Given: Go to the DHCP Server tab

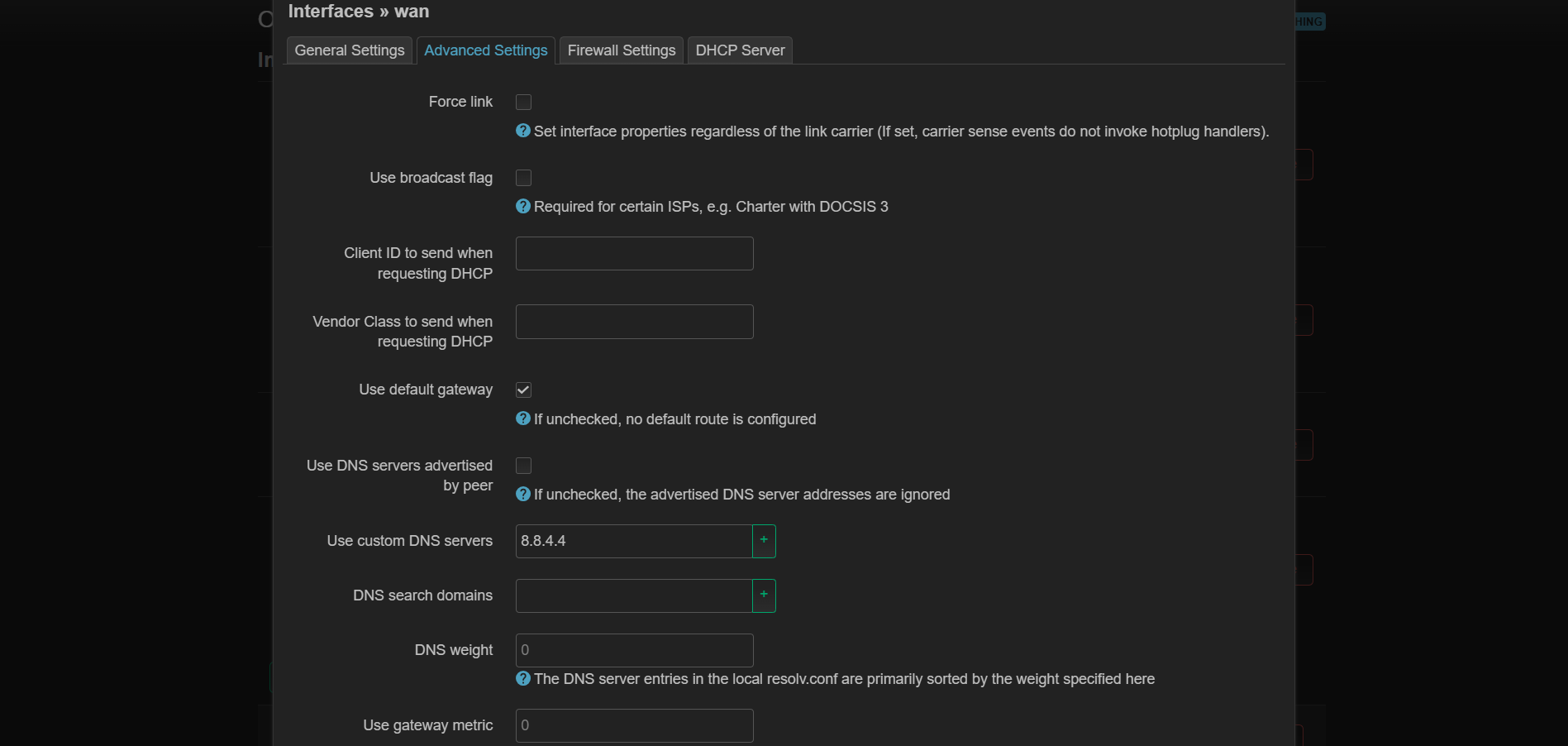Looking at the screenshot, I should 740,50.
